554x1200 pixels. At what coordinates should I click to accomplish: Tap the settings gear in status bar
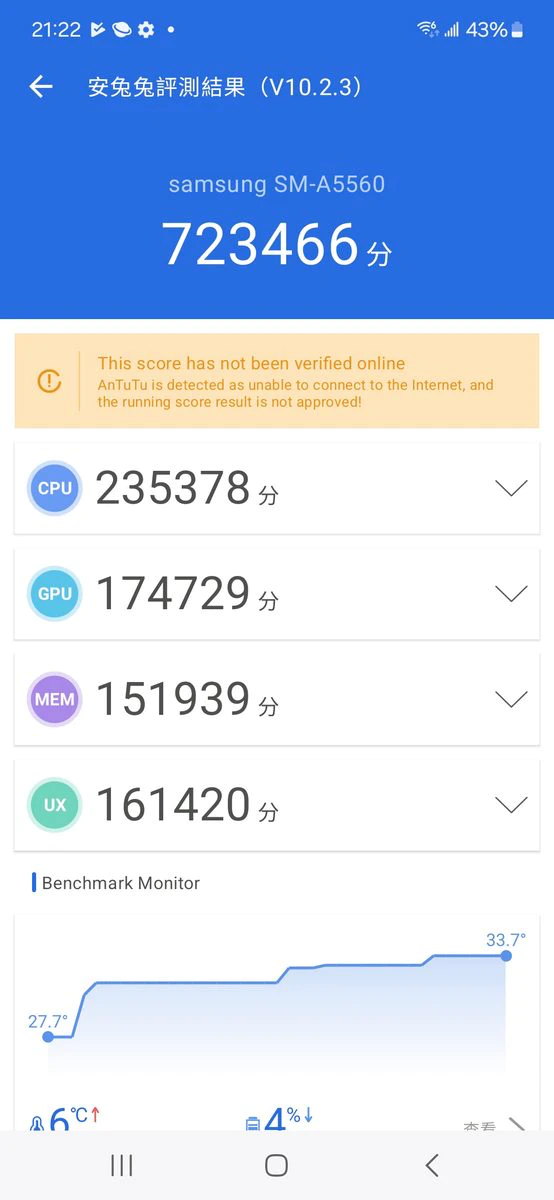[146, 30]
